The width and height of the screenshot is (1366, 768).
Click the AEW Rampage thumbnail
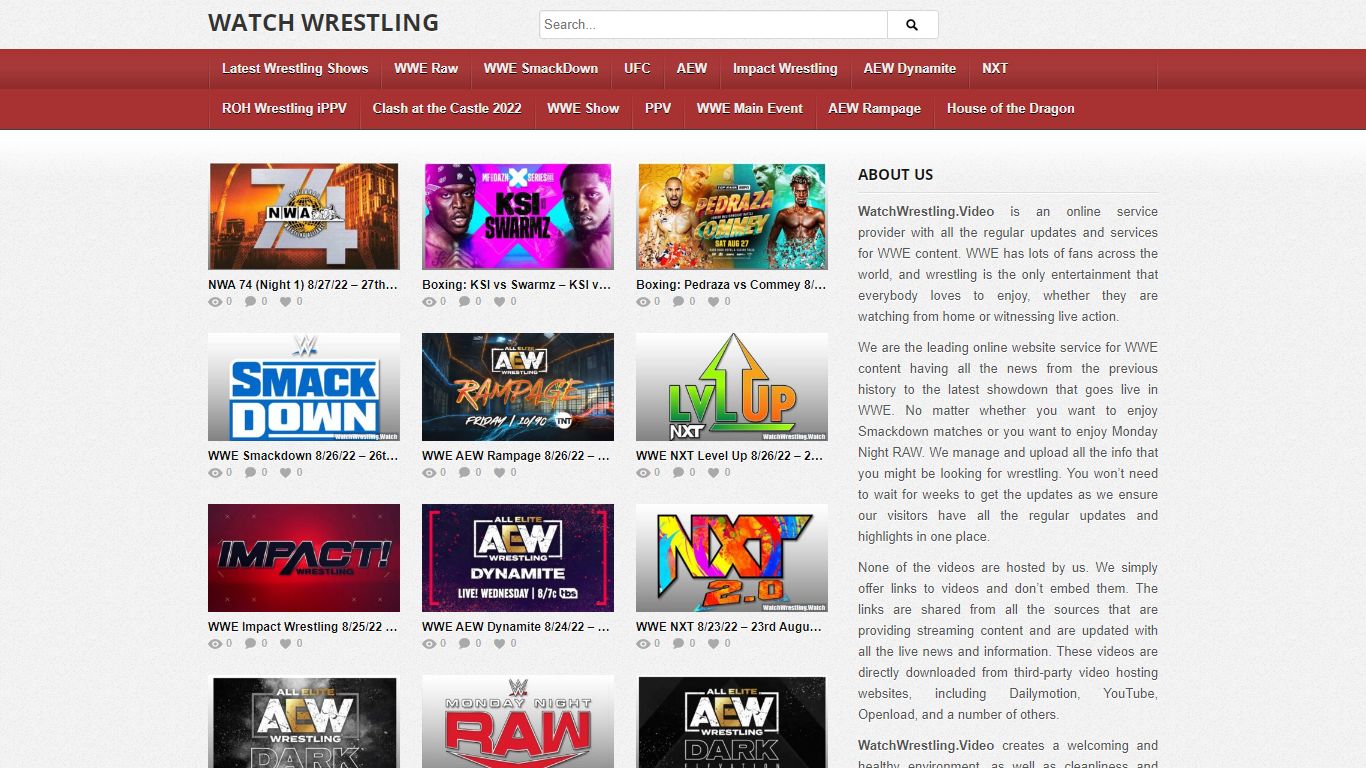[x=518, y=387]
